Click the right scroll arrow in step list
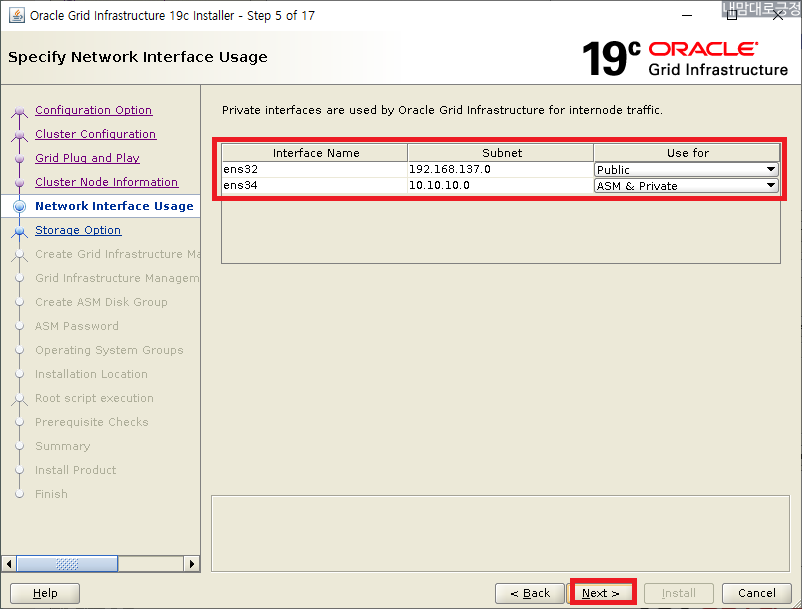 click(x=192, y=564)
